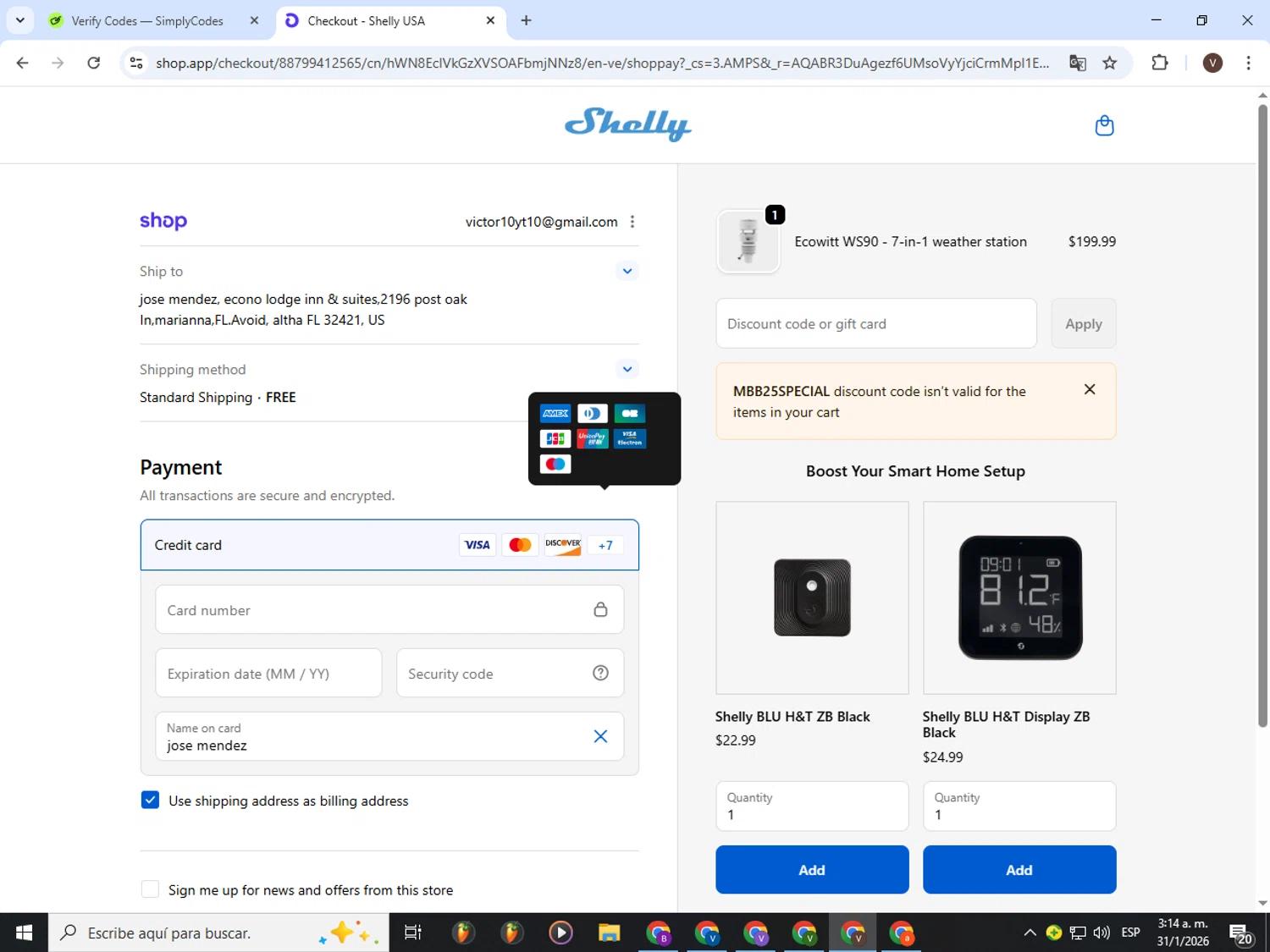Open Chrome three-dot menu
This screenshot has height=952, width=1270.
pos(1248,63)
